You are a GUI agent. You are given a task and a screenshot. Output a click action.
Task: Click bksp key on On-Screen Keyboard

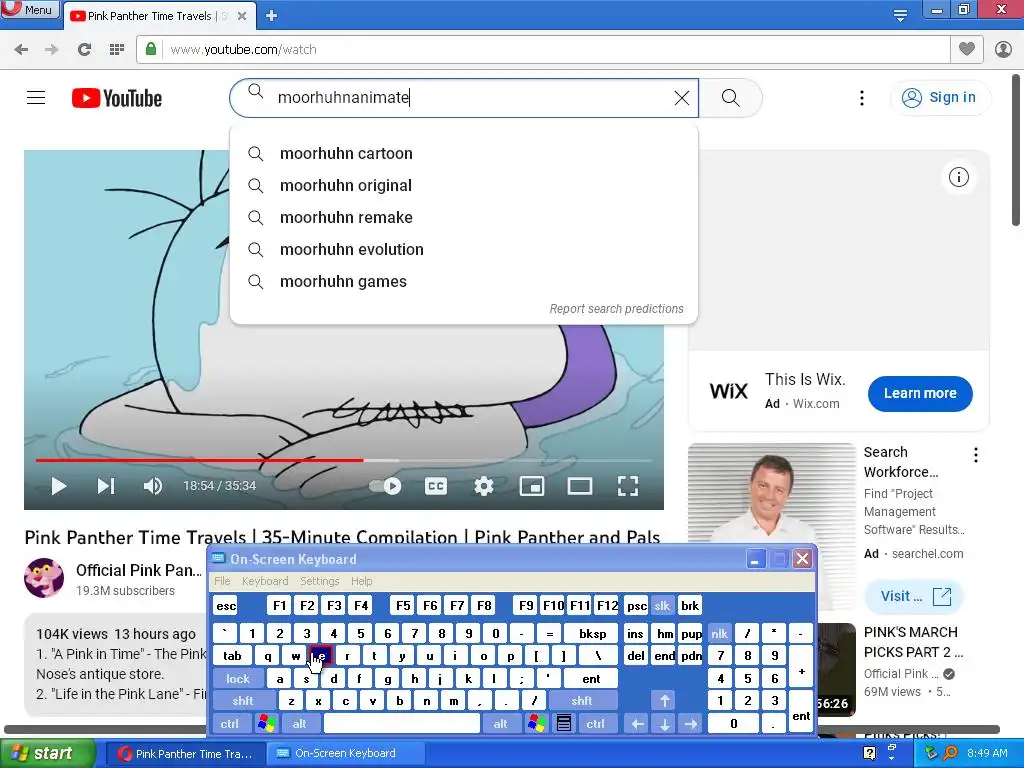point(592,633)
